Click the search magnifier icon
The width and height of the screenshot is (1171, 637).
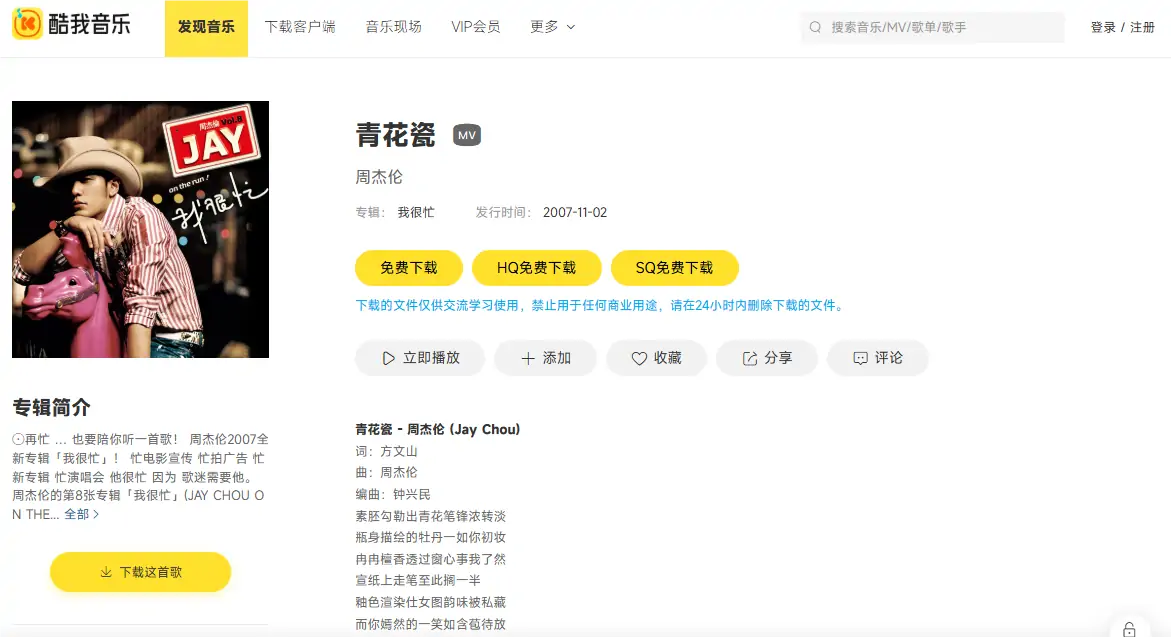click(x=816, y=28)
